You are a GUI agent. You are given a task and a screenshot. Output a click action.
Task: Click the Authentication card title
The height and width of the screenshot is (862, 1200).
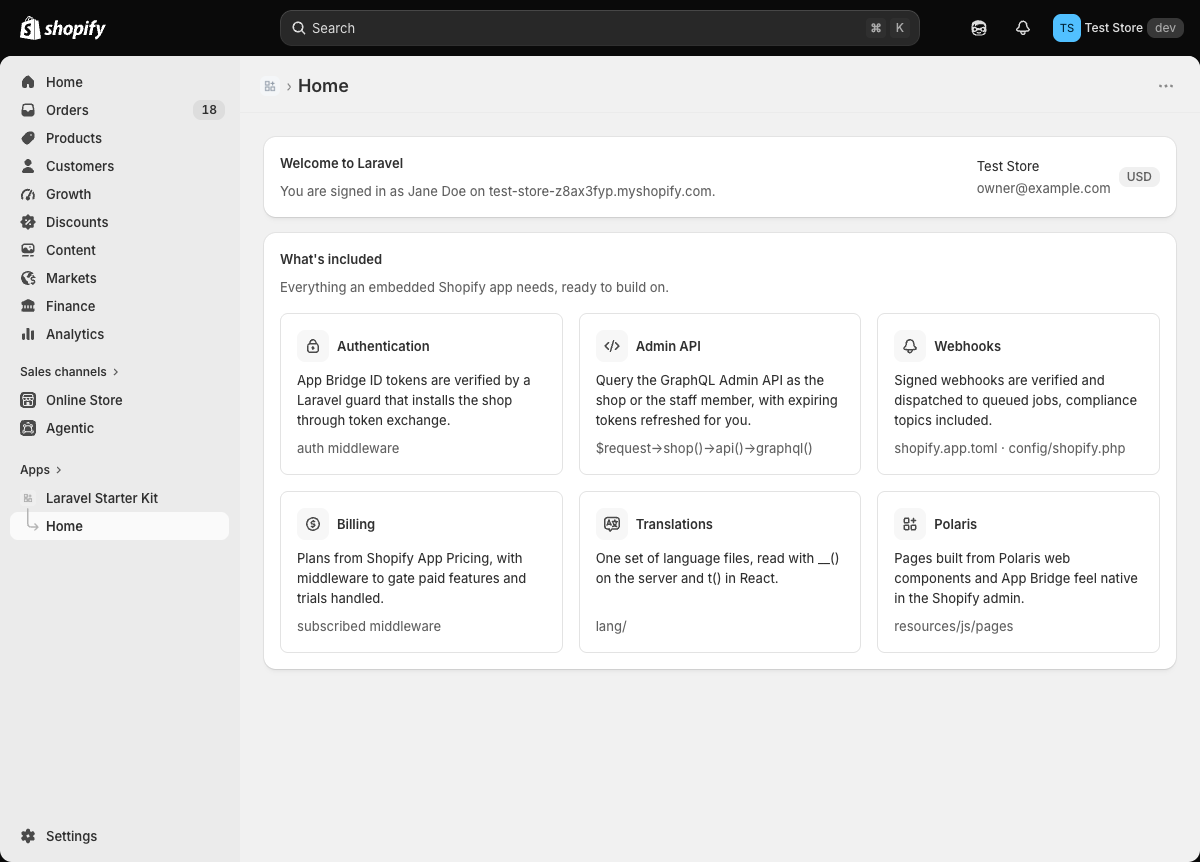[383, 346]
